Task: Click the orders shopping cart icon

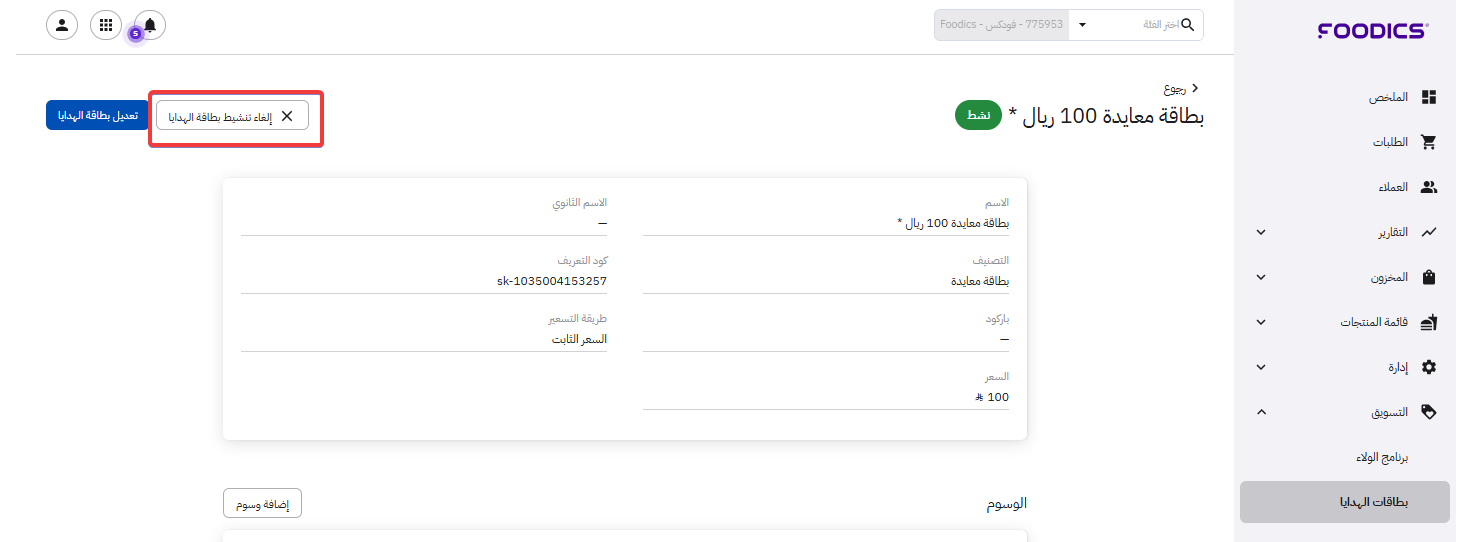Action: 1429,142
